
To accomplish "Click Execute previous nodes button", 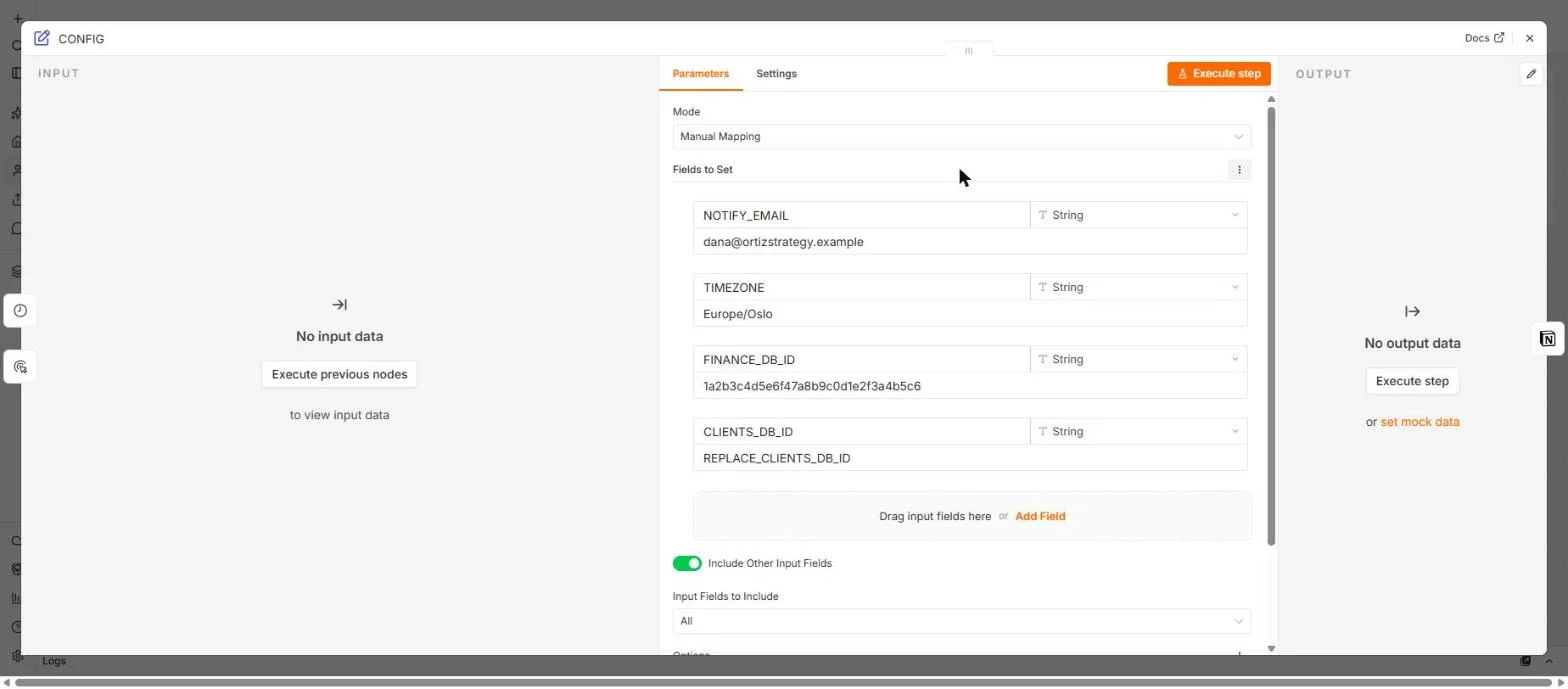I will tap(339, 374).
